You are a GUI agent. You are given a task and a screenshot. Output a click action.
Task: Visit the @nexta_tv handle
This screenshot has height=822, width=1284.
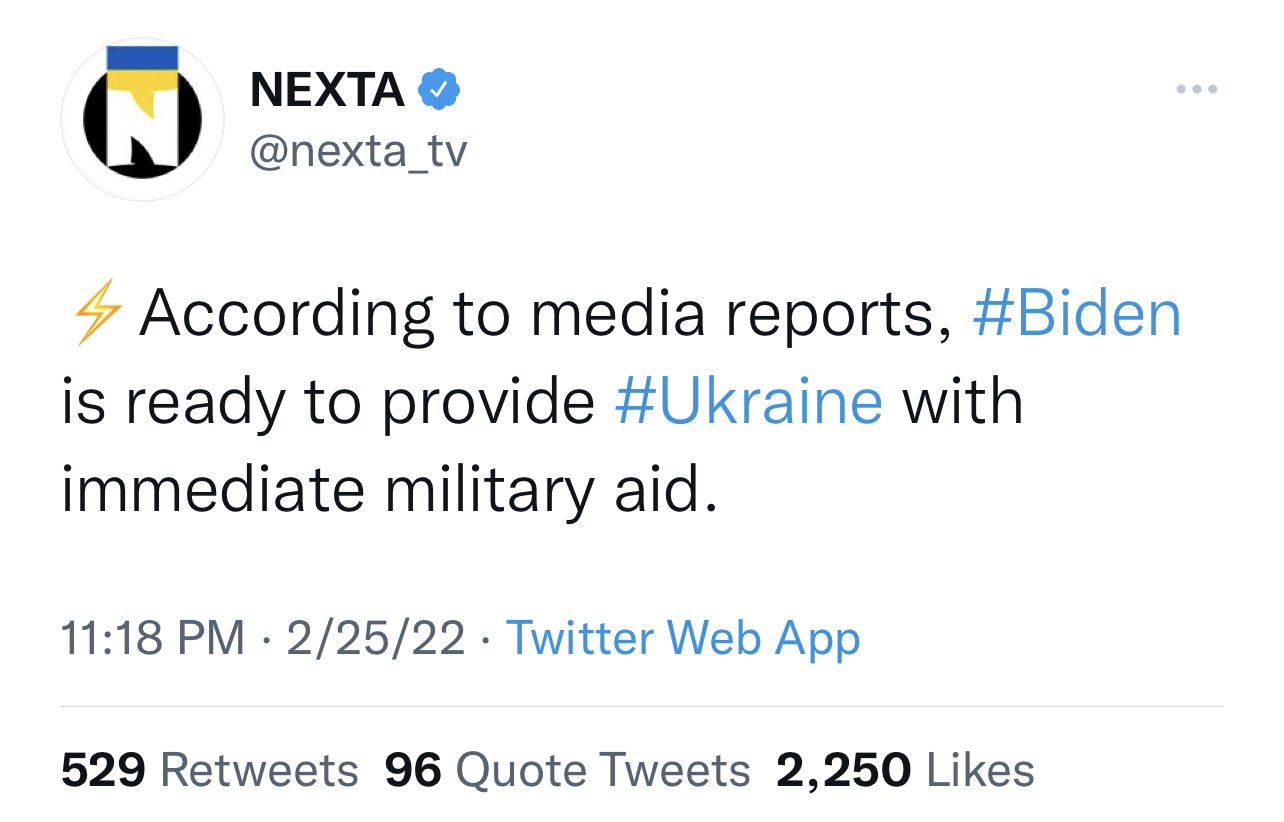point(358,151)
